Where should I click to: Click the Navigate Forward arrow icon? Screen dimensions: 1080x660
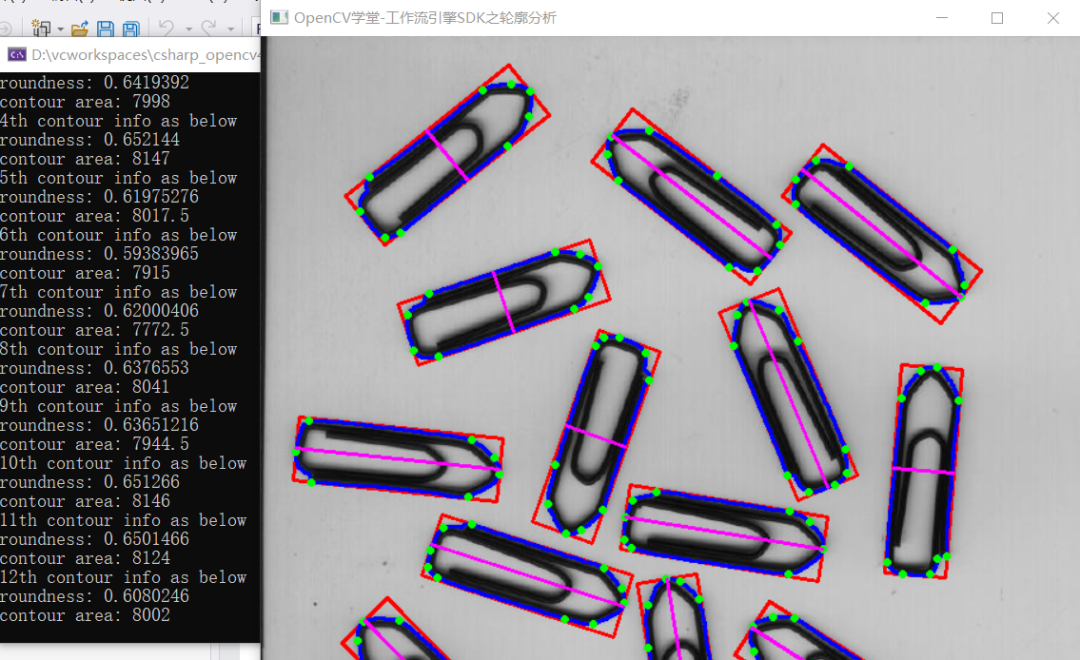(x=6, y=29)
